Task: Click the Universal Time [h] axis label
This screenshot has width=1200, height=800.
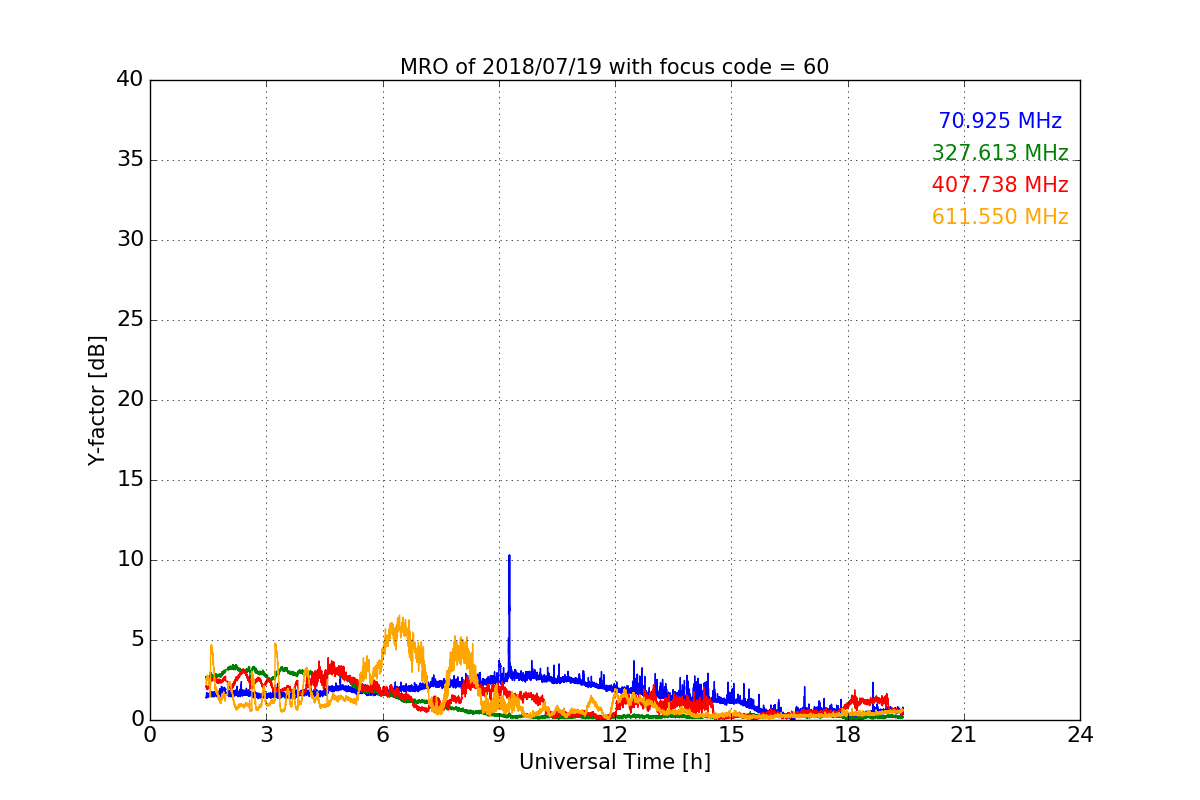Action: [x=614, y=762]
